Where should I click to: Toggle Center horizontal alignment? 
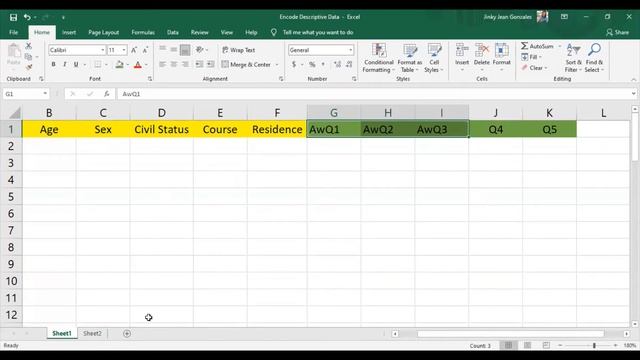(x=174, y=64)
